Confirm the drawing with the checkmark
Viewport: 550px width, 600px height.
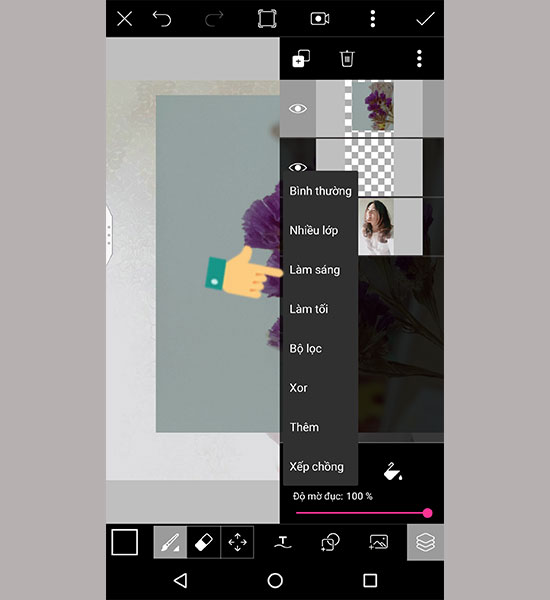(425, 18)
